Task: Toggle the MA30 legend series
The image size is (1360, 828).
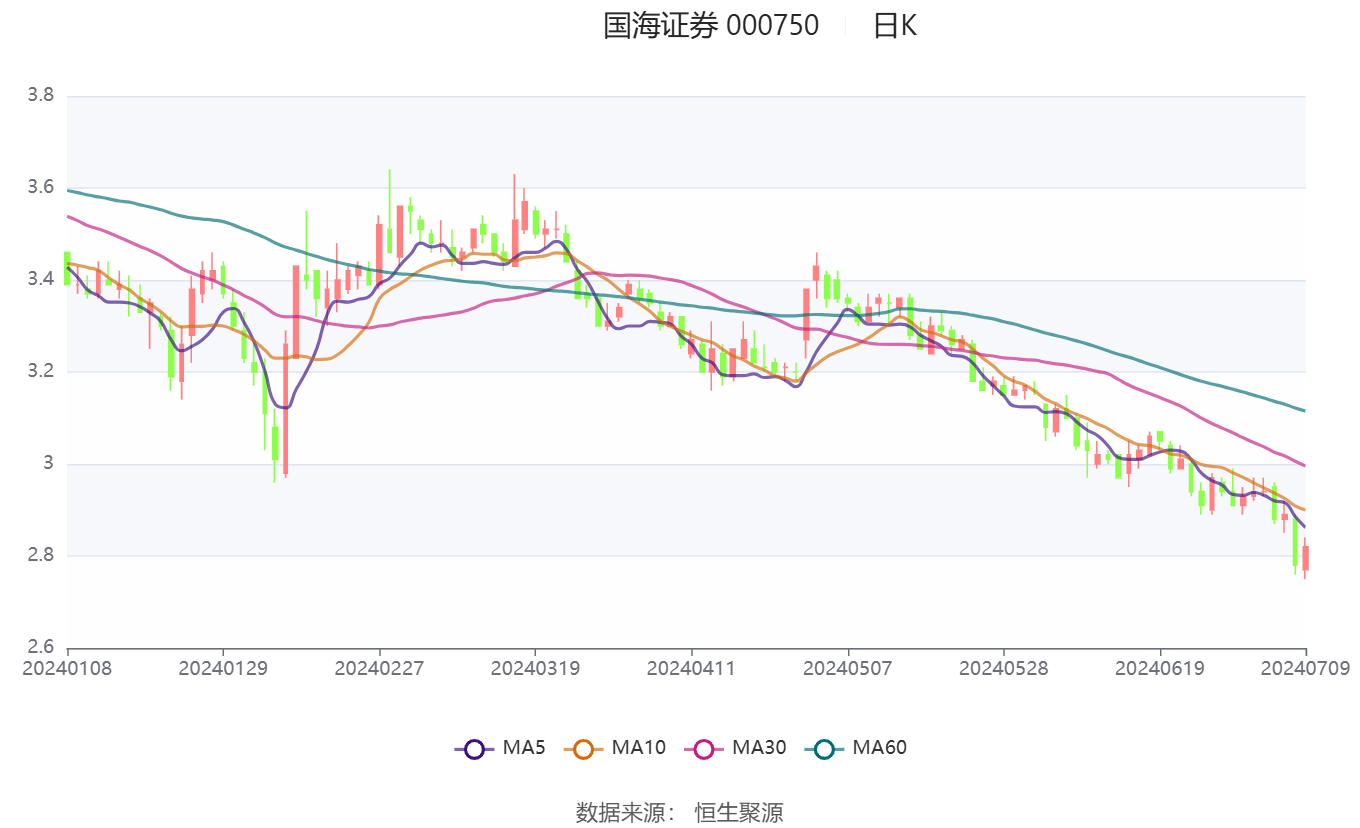Action: point(735,747)
